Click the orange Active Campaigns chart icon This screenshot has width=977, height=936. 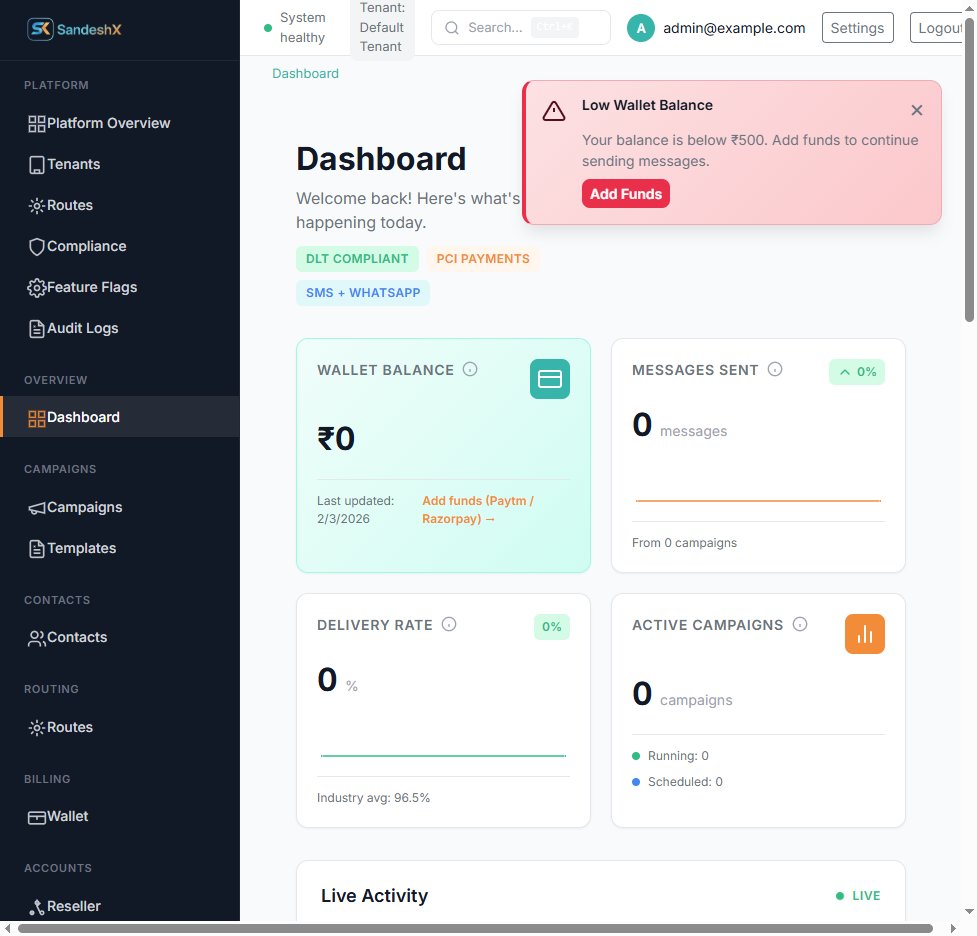click(x=864, y=634)
